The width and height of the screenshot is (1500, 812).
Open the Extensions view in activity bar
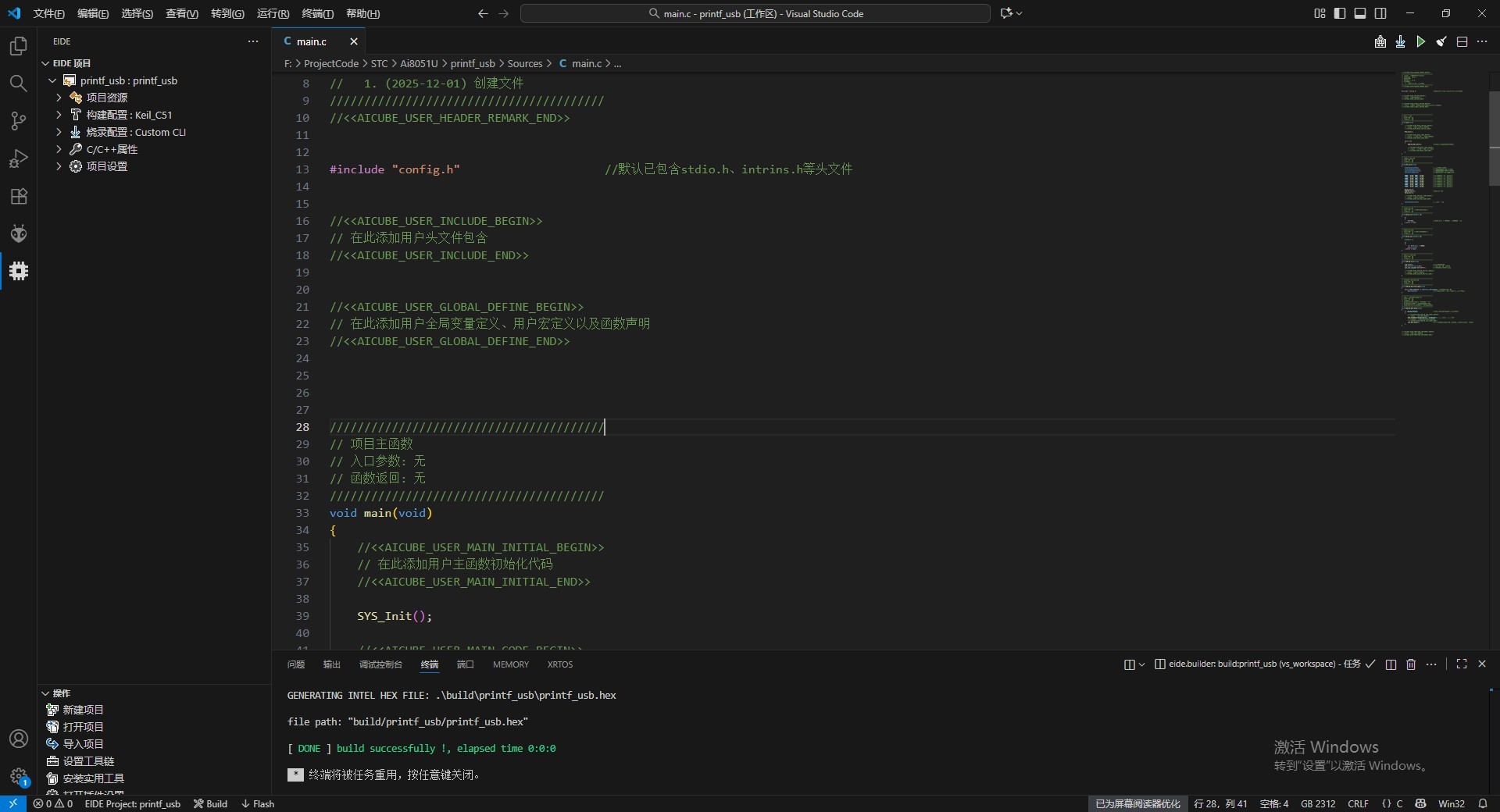[x=19, y=196]
